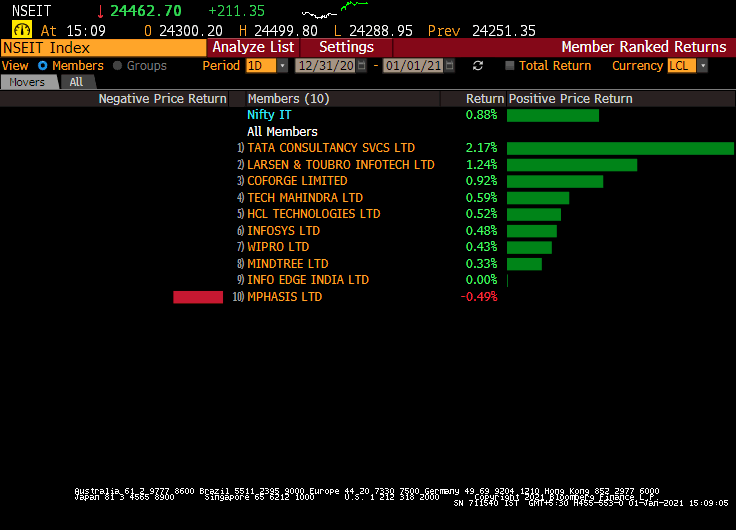Switch to the All tab

pyautogui.click(x=76, y=82)
